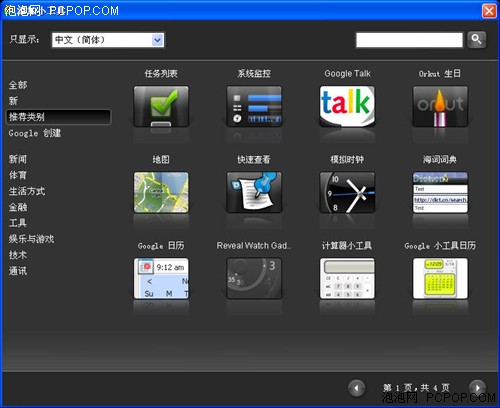Select the Reveal Watch Gadget icon
The height and width of the screenshot is (408, 500).
pyautogui.click(x=254, y=278)
